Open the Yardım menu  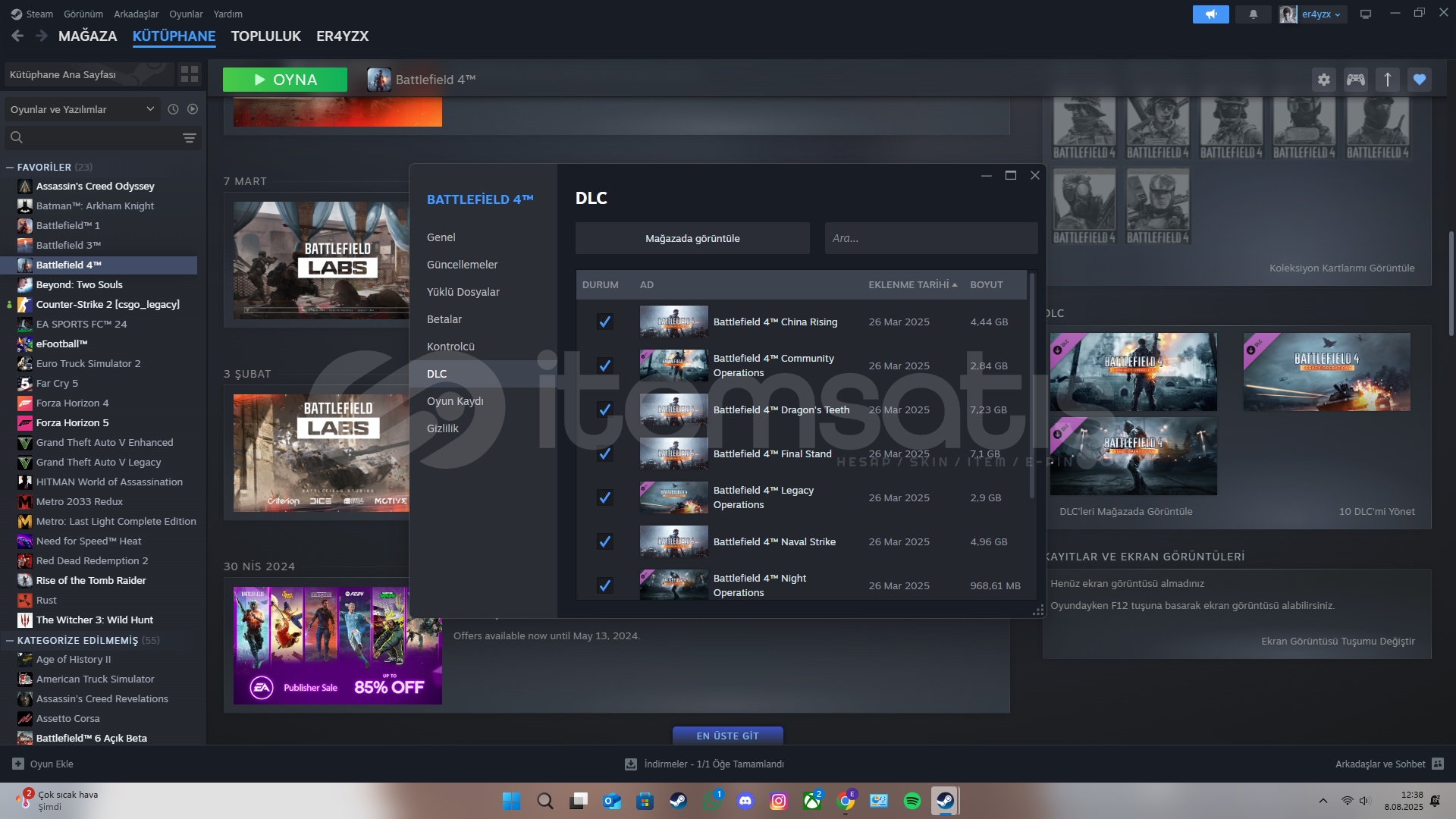[x=227, y=14]
